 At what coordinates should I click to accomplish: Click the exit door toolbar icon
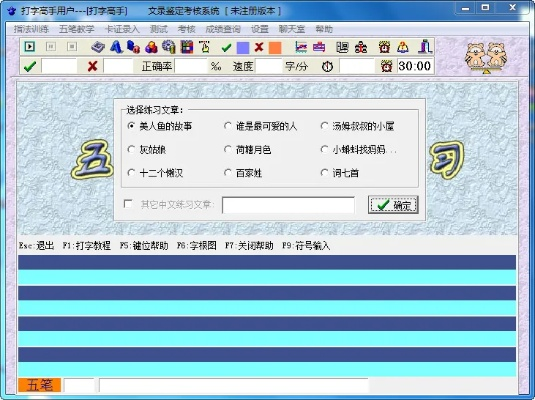[425, 47]
